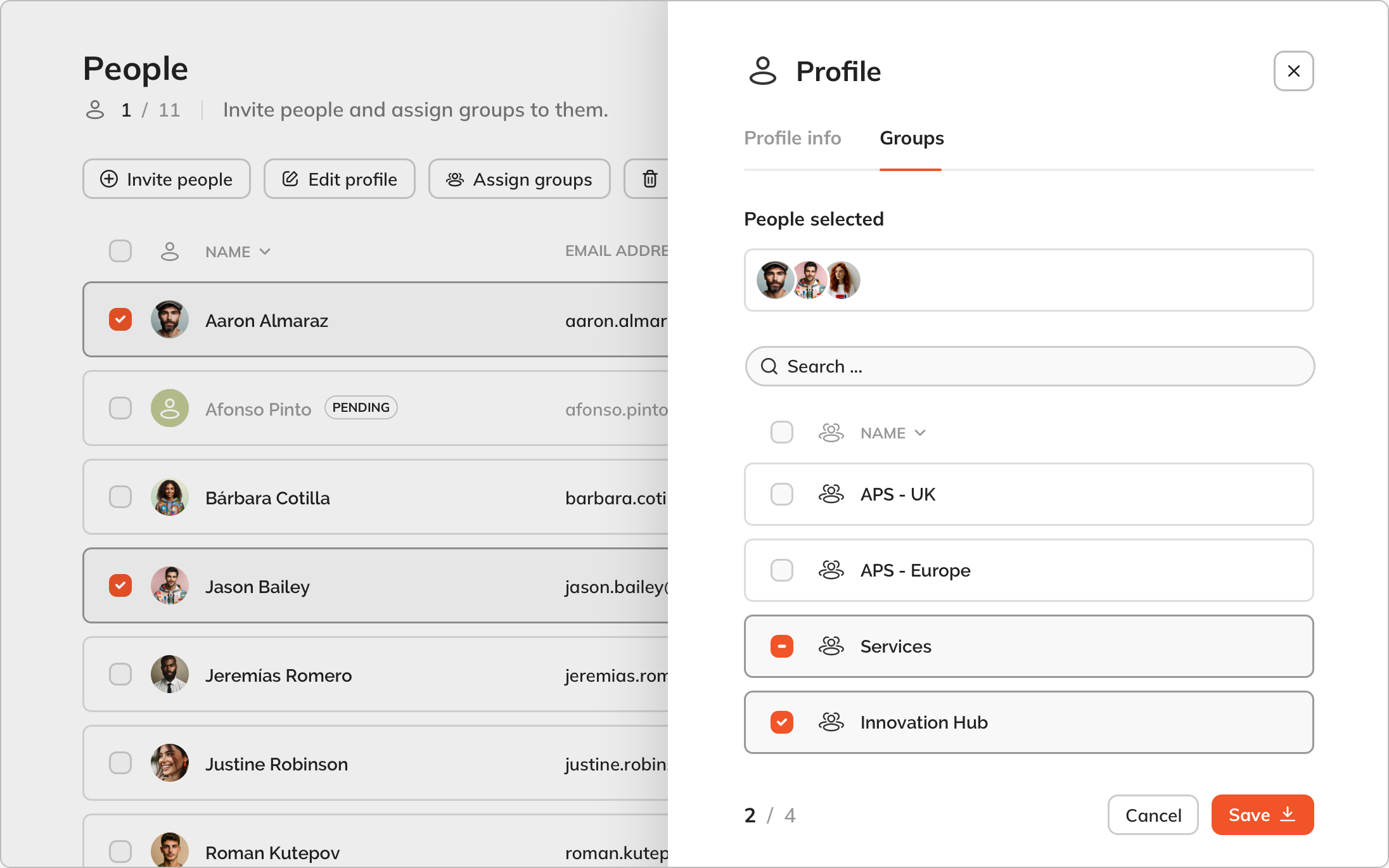Select the Groups tab
The width and height of the screenshot is (1389, 868).
[x=911, y=138]
